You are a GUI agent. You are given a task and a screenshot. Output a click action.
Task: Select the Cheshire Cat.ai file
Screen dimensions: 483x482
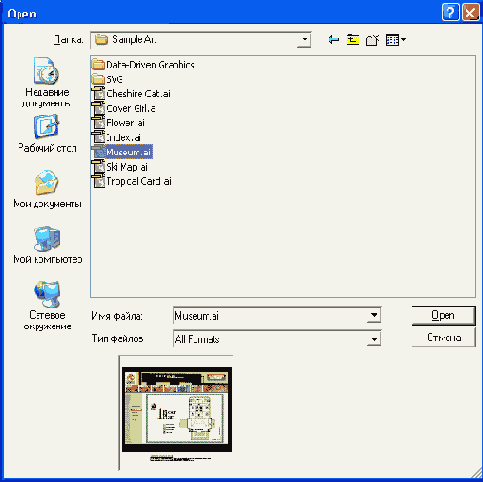coord(131,94)
